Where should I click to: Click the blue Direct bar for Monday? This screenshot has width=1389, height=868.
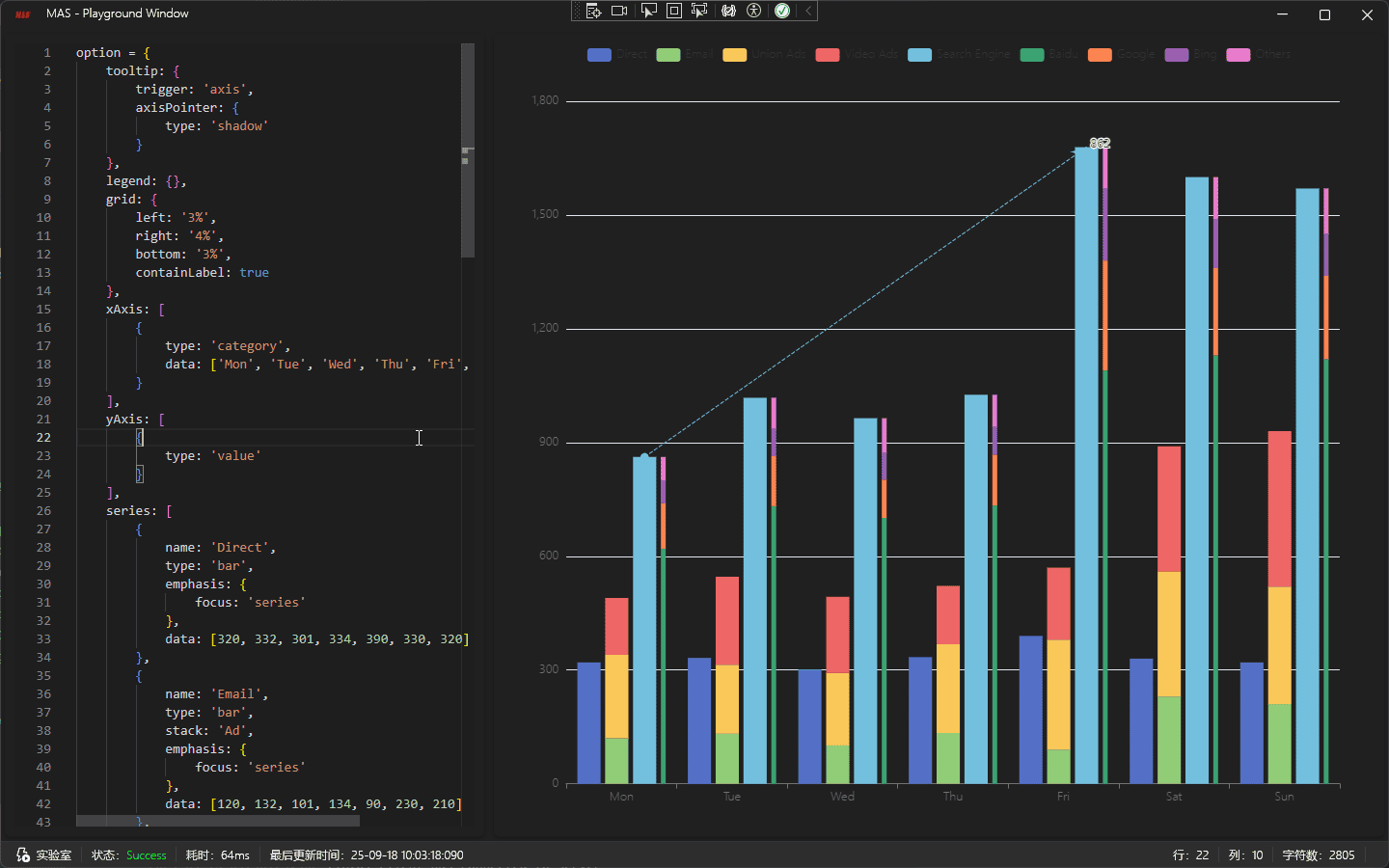(x=589, y=722)
